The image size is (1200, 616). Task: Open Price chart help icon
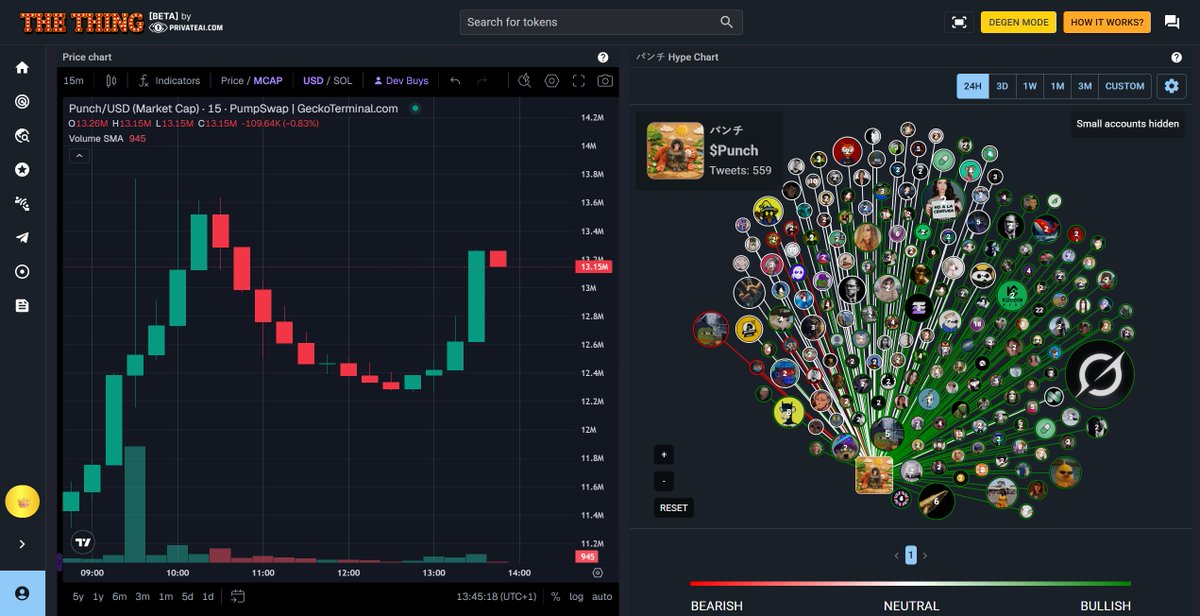click(x=603, y=58)
